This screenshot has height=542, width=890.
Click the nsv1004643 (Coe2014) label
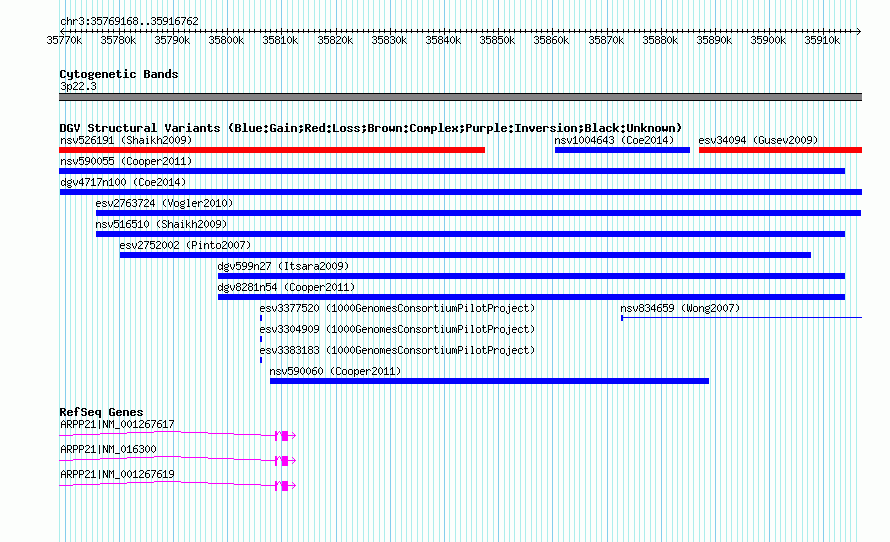click(614, 140)
